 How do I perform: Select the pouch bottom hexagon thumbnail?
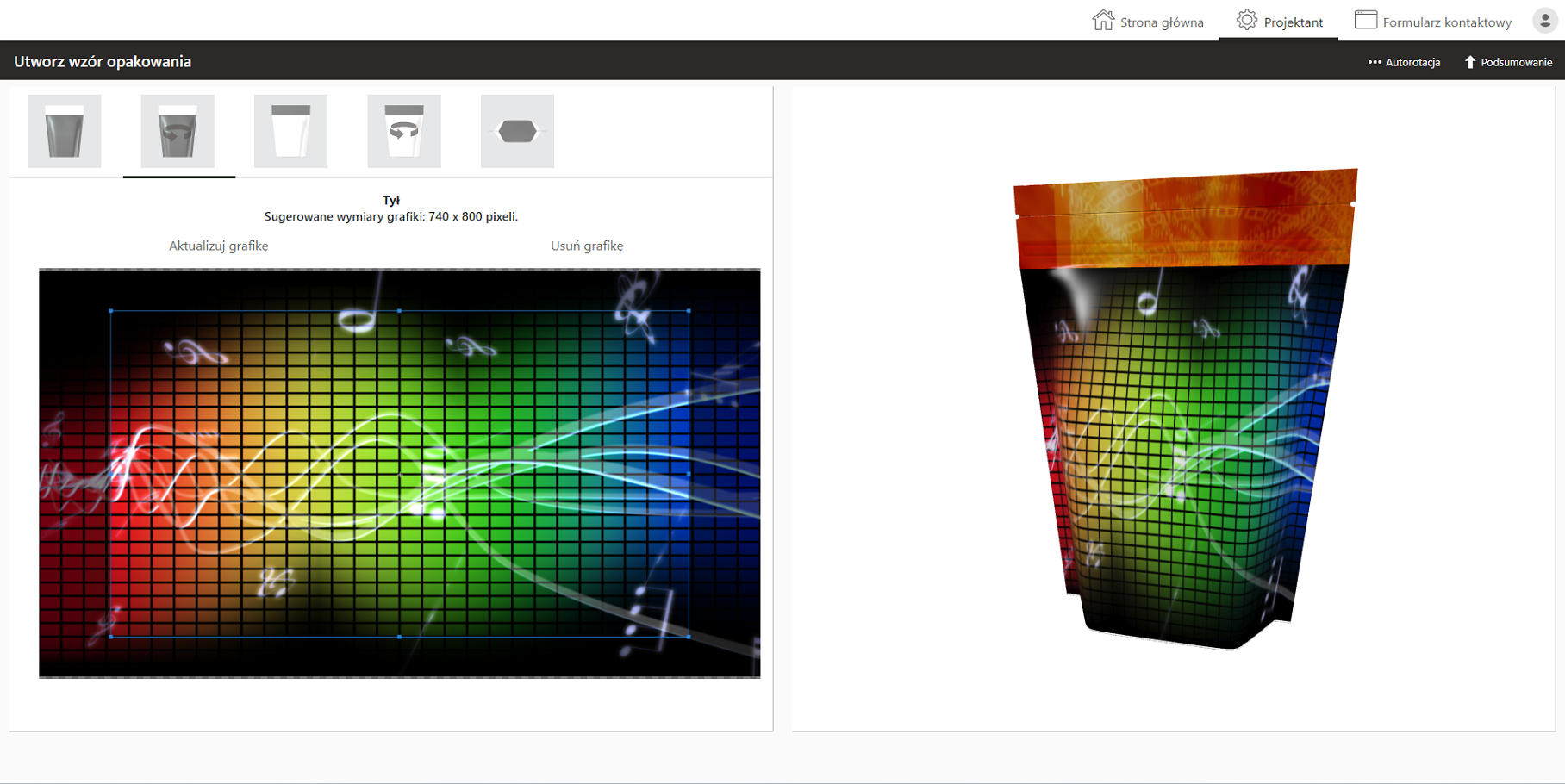click(517, 131)
